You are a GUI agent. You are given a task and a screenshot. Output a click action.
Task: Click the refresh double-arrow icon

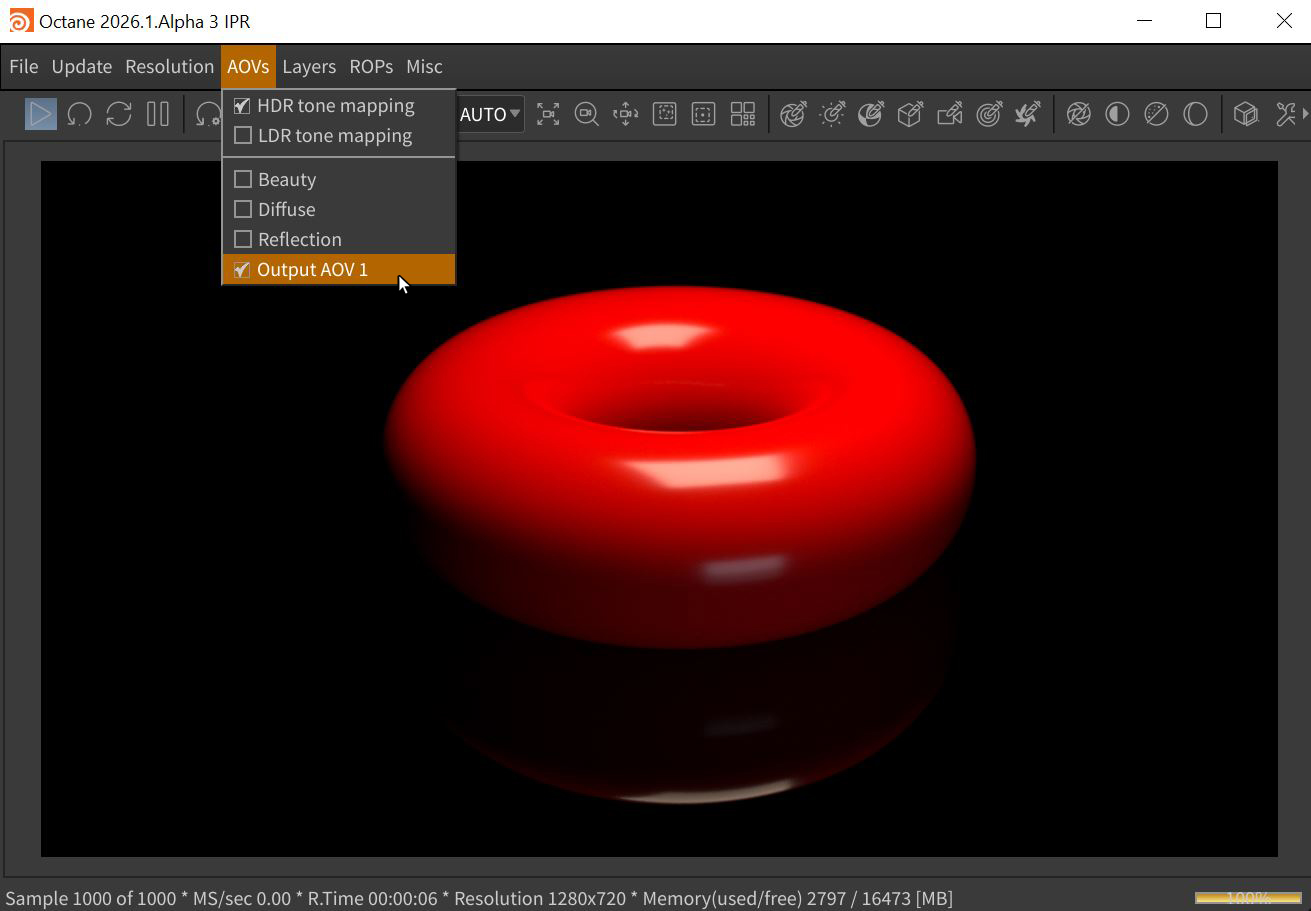(119, 114)
